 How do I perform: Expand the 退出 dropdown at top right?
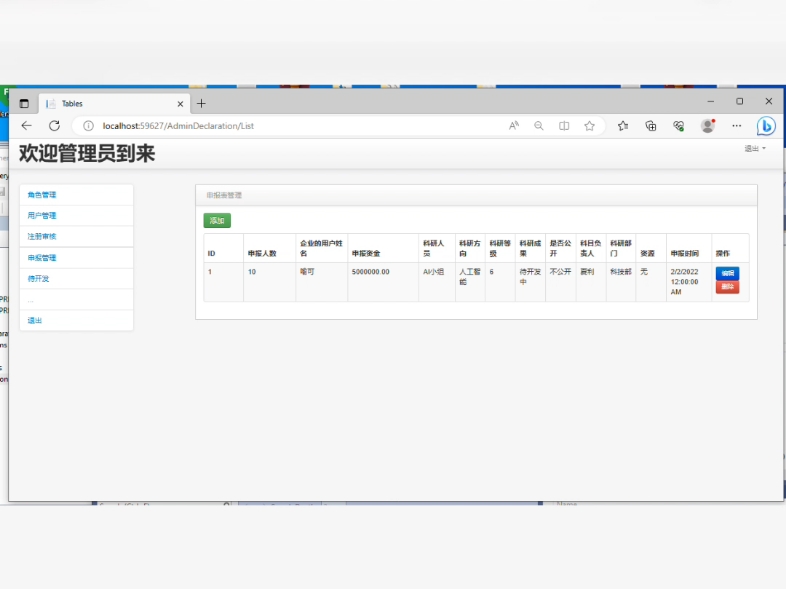(755, 148)
